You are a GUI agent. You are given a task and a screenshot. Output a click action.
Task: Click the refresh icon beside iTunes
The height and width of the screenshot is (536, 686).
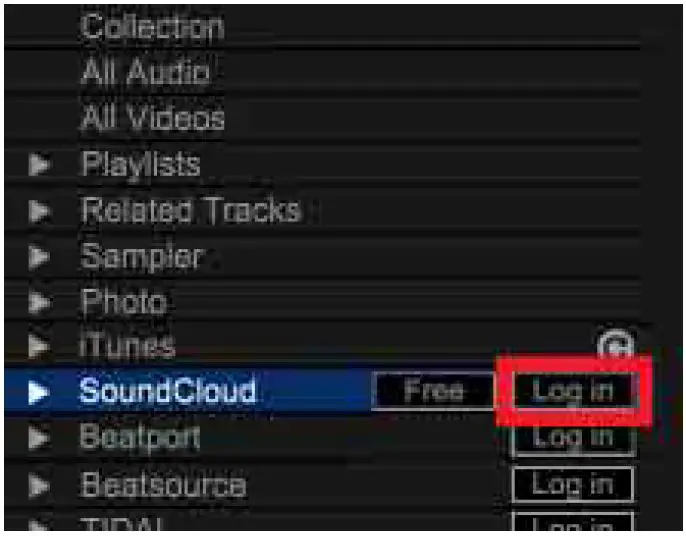[616, 344]
